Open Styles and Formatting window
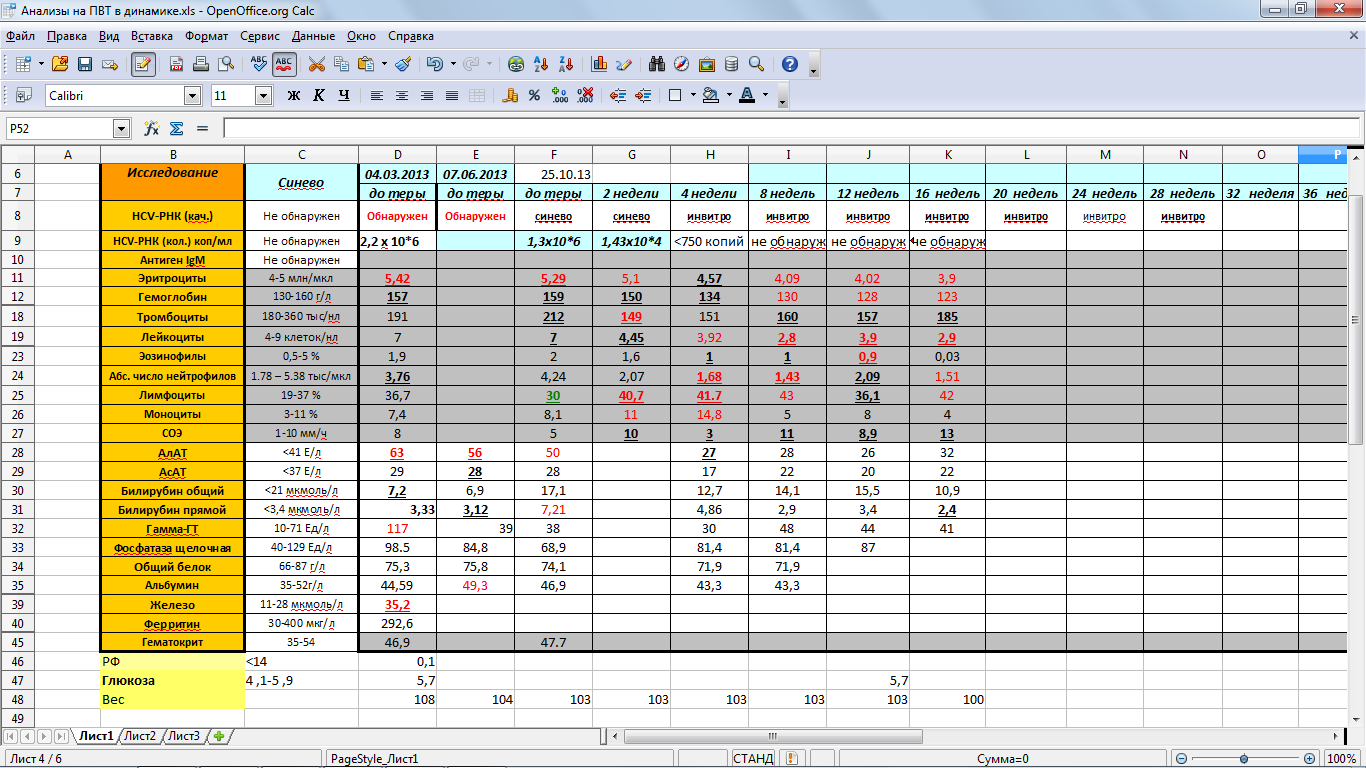Screen dimensions: 1366x768 coord(23,95)
